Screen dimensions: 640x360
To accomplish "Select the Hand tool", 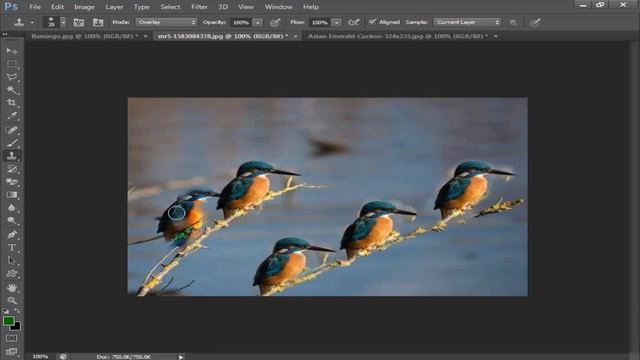I will [x=12, y=288].
